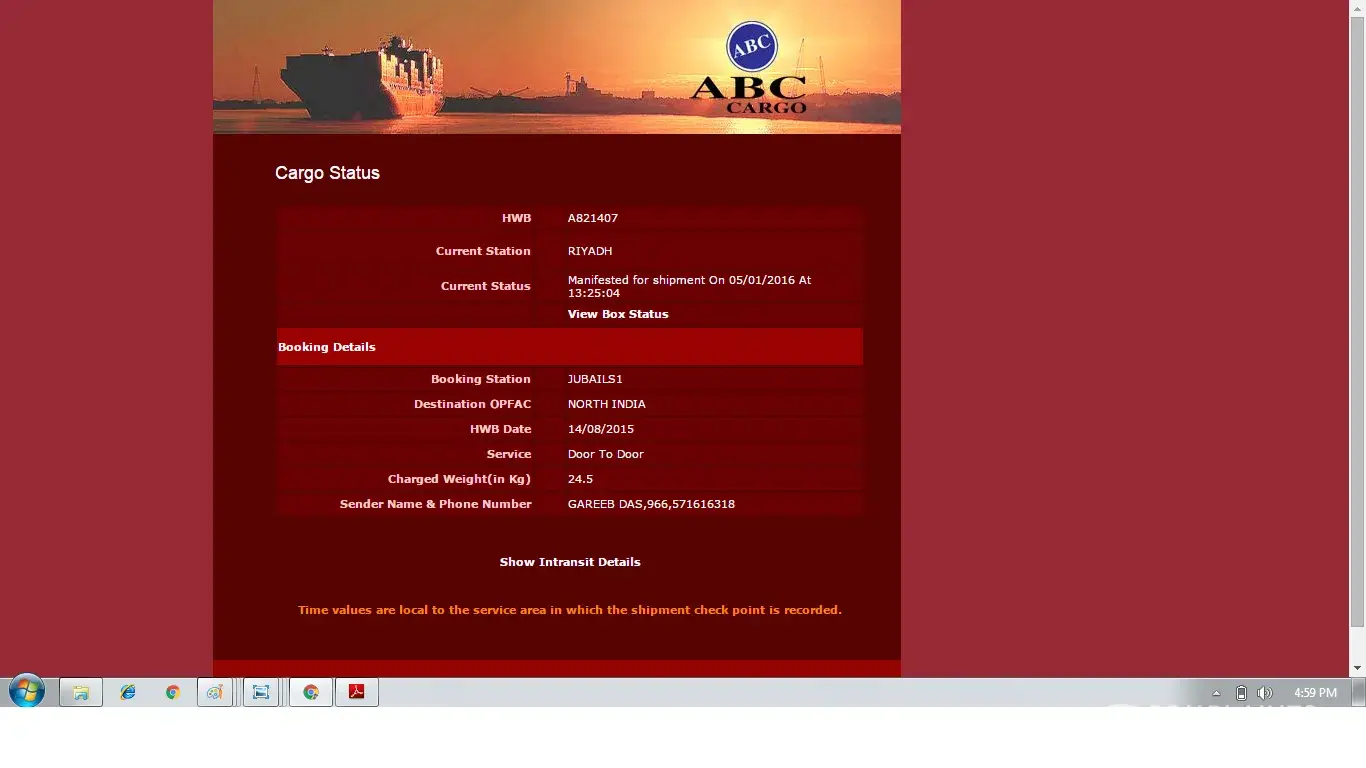The width and height of the screenshot is (1366, 768).
Task: Click the 'Destination OPFAC' label
Action: pos(473,404)
